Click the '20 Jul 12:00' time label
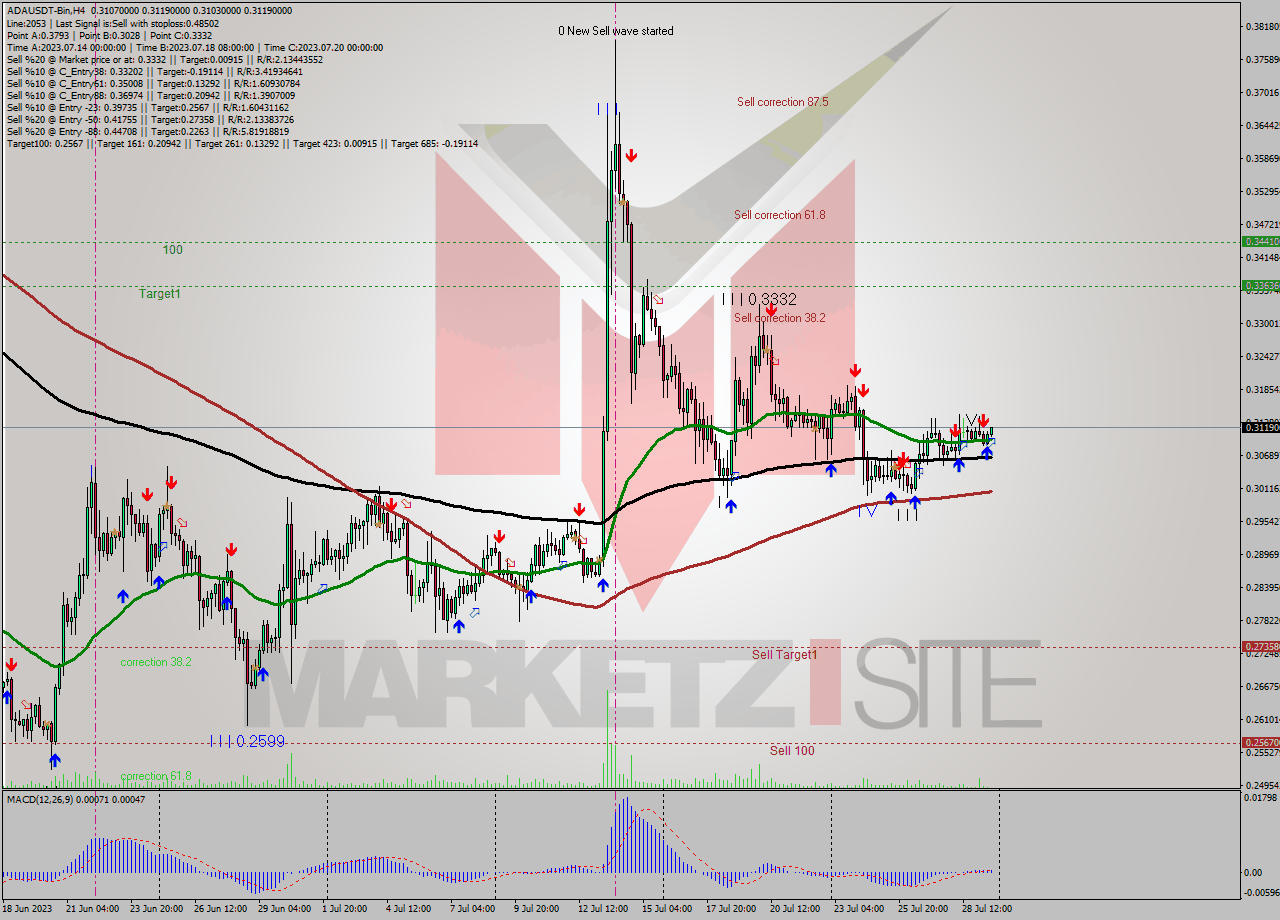 tap(797, 909)
